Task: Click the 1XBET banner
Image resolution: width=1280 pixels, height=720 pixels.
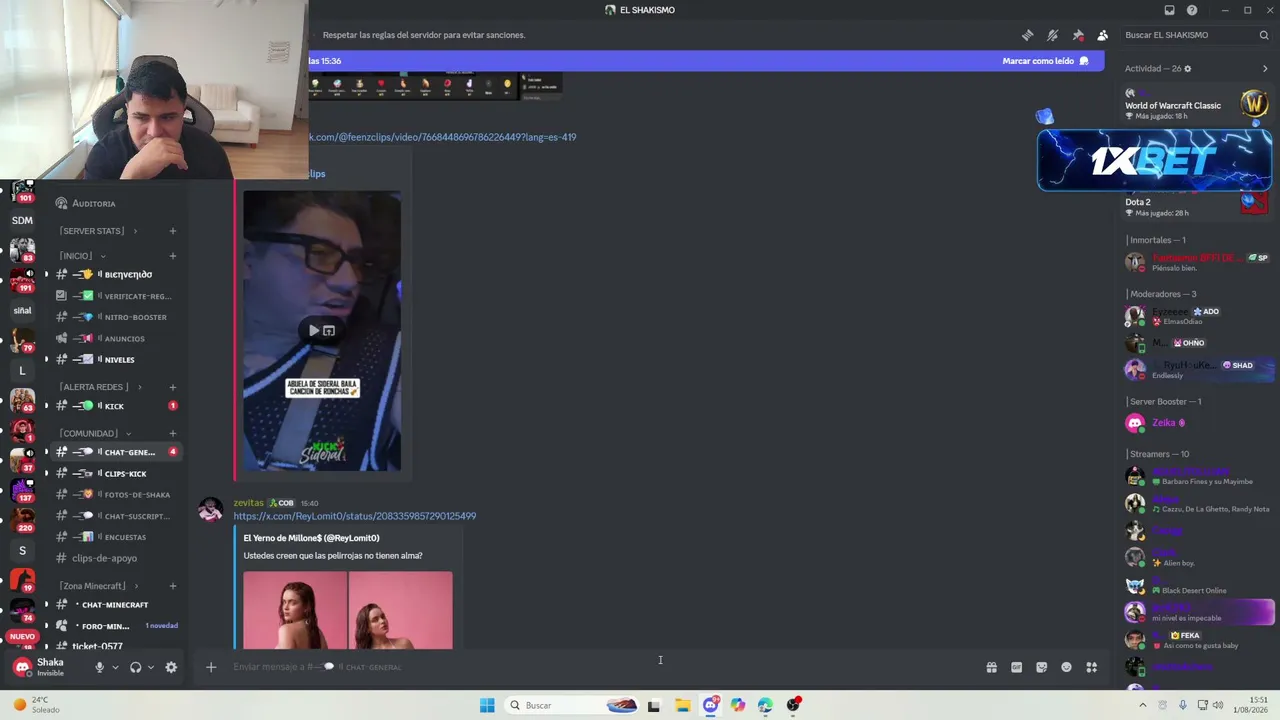Action: pos(1155,160)
